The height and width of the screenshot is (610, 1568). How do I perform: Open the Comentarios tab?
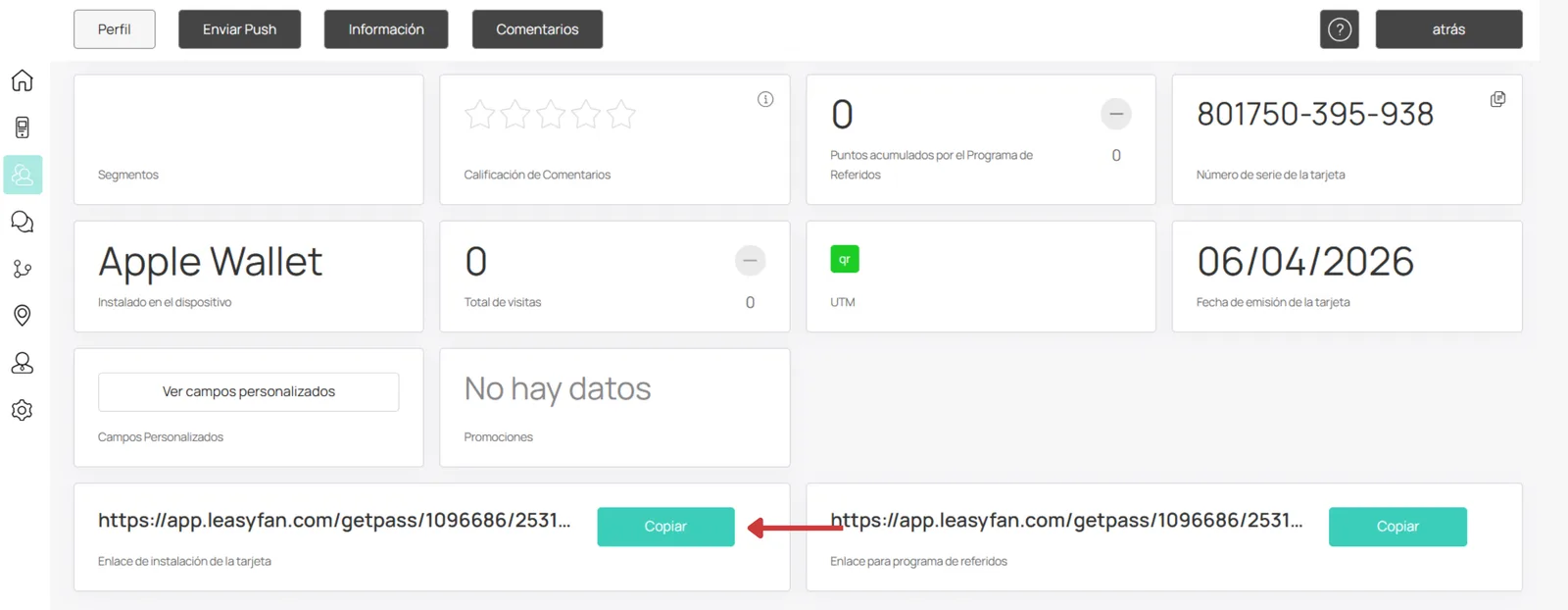pos(537,29)
